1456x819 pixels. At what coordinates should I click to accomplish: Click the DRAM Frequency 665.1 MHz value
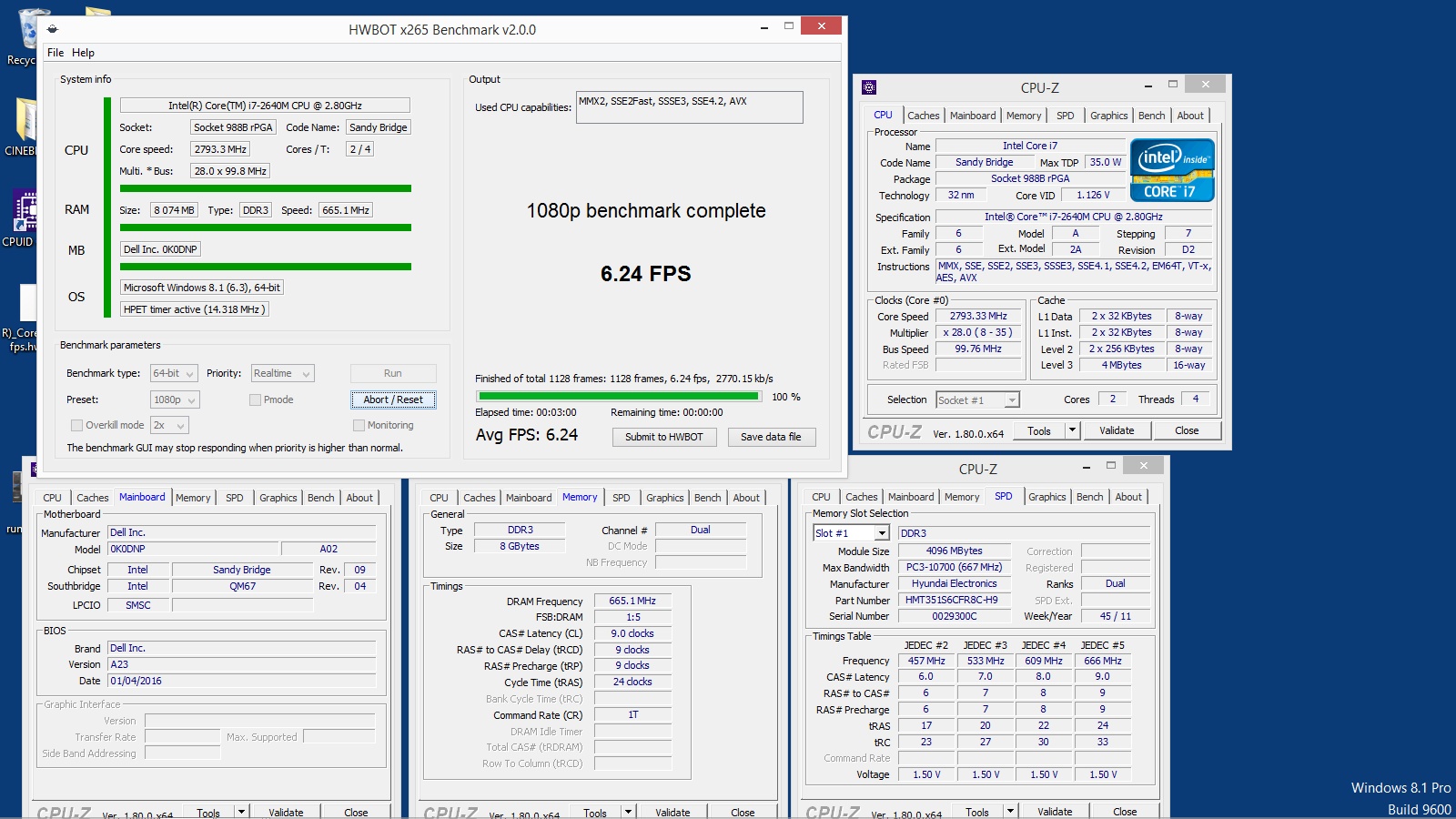point(632,601)
